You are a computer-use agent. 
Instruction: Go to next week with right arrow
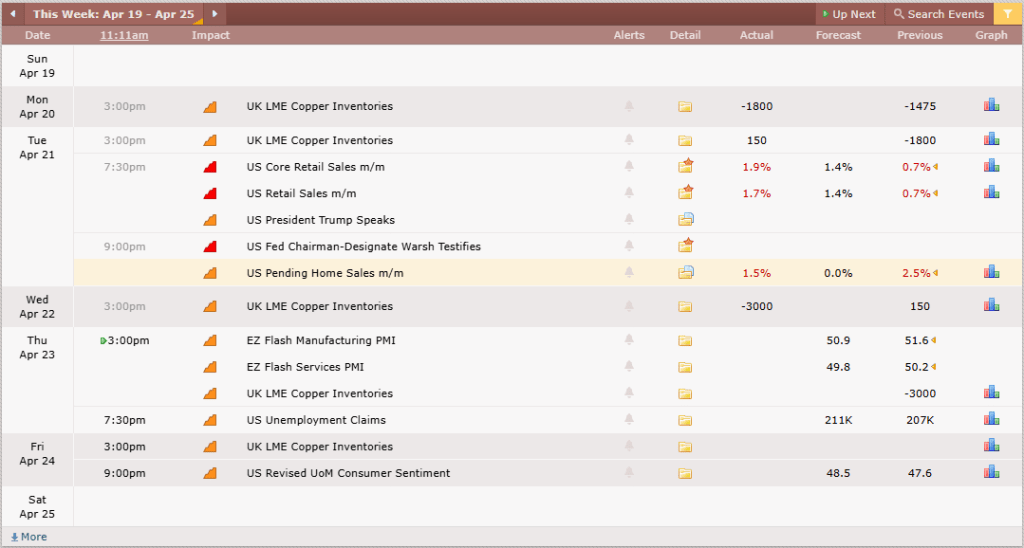coord(215,14)
